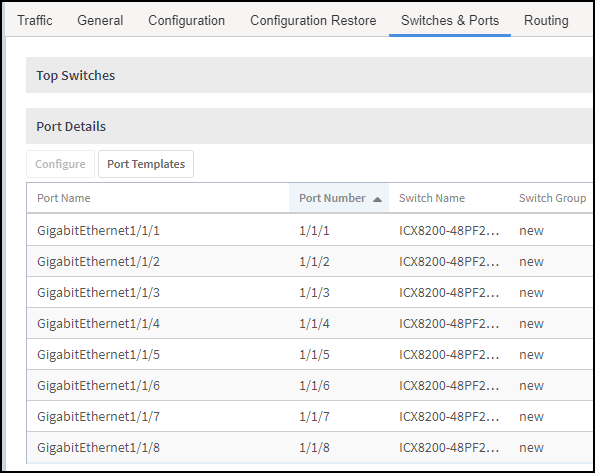Select port GigabitEthernet1/1/7
This screenshot has height=473, width=595.
click(98, 416)
